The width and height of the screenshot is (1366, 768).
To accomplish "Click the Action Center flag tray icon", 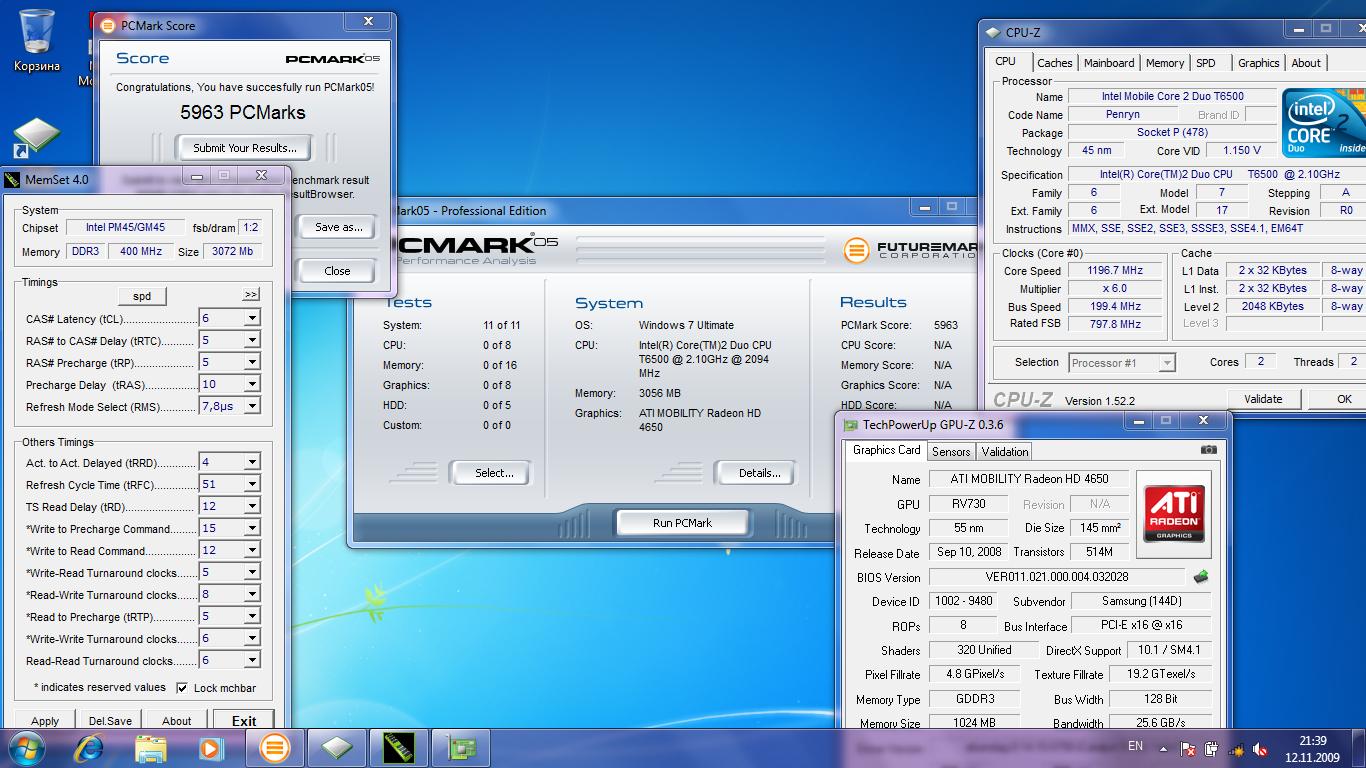I will [1188, 748].
